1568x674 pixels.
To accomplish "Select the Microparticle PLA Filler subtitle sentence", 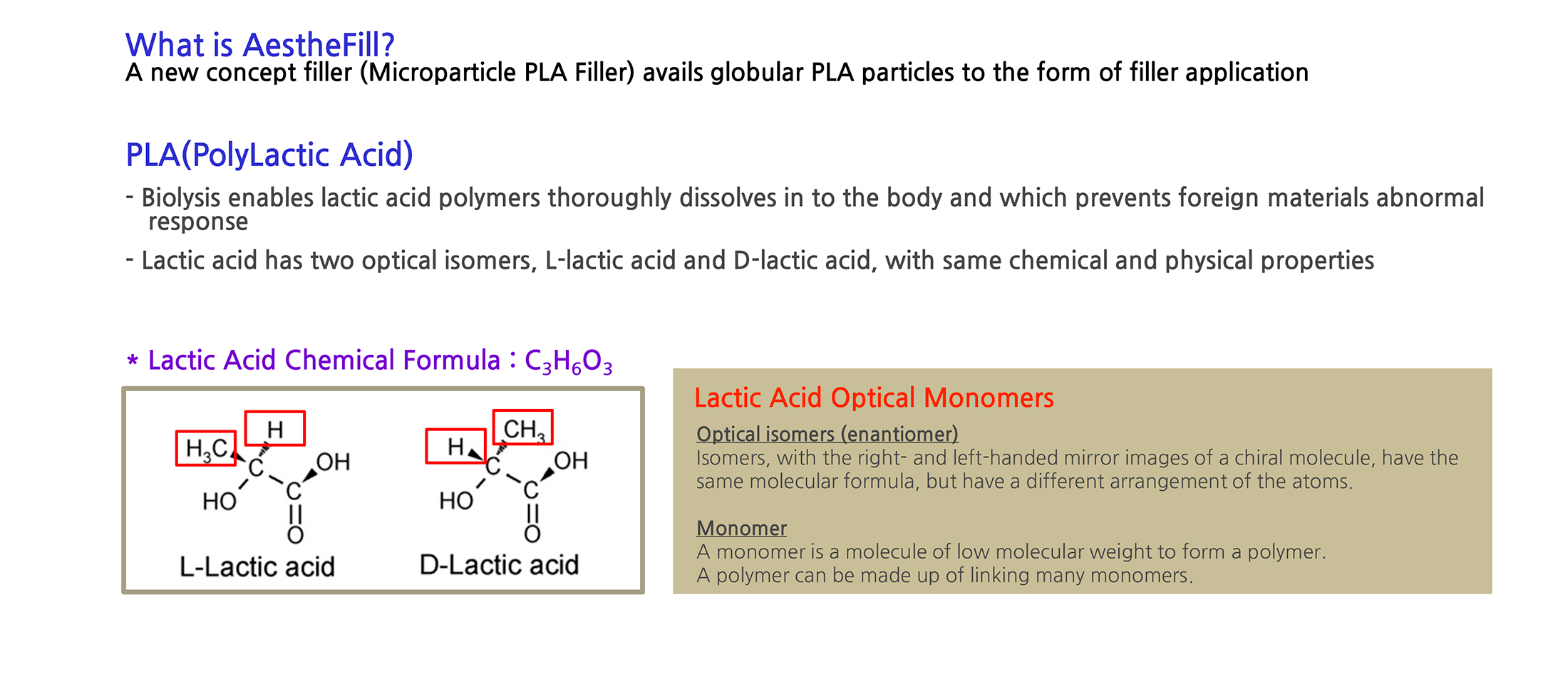I will pyautogui.click(x=716, y=73).
